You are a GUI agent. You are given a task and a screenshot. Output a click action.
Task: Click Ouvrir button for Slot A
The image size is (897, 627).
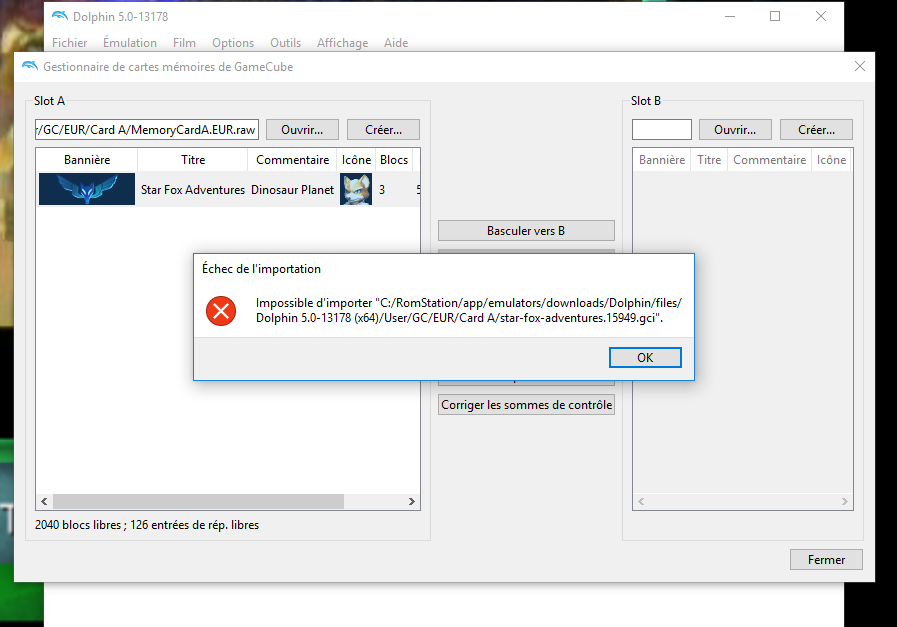pos(302,130)
